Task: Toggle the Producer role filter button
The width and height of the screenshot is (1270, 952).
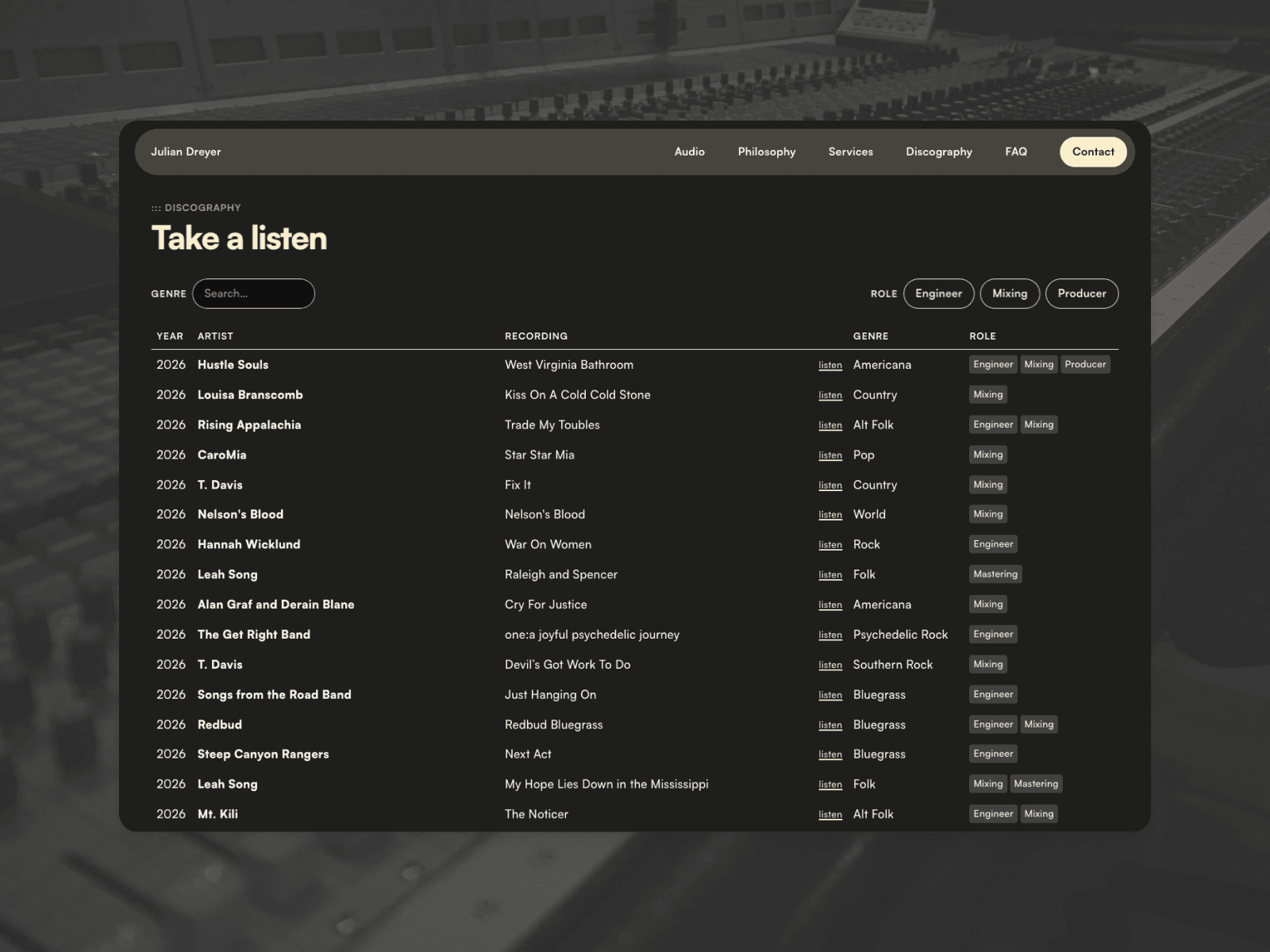Action: click(x=1082, y=294)
